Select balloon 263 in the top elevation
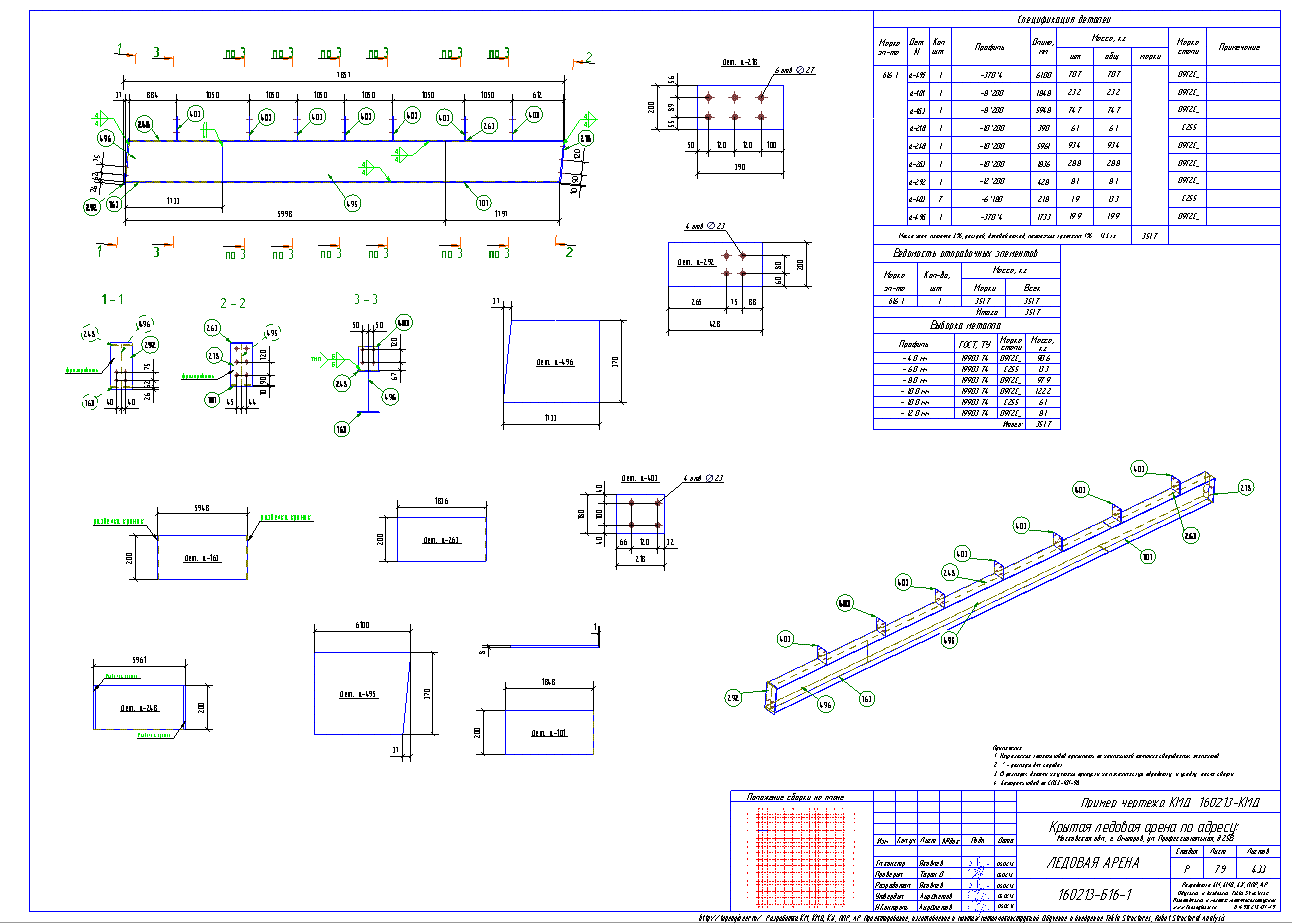 [x=489, y=125]
